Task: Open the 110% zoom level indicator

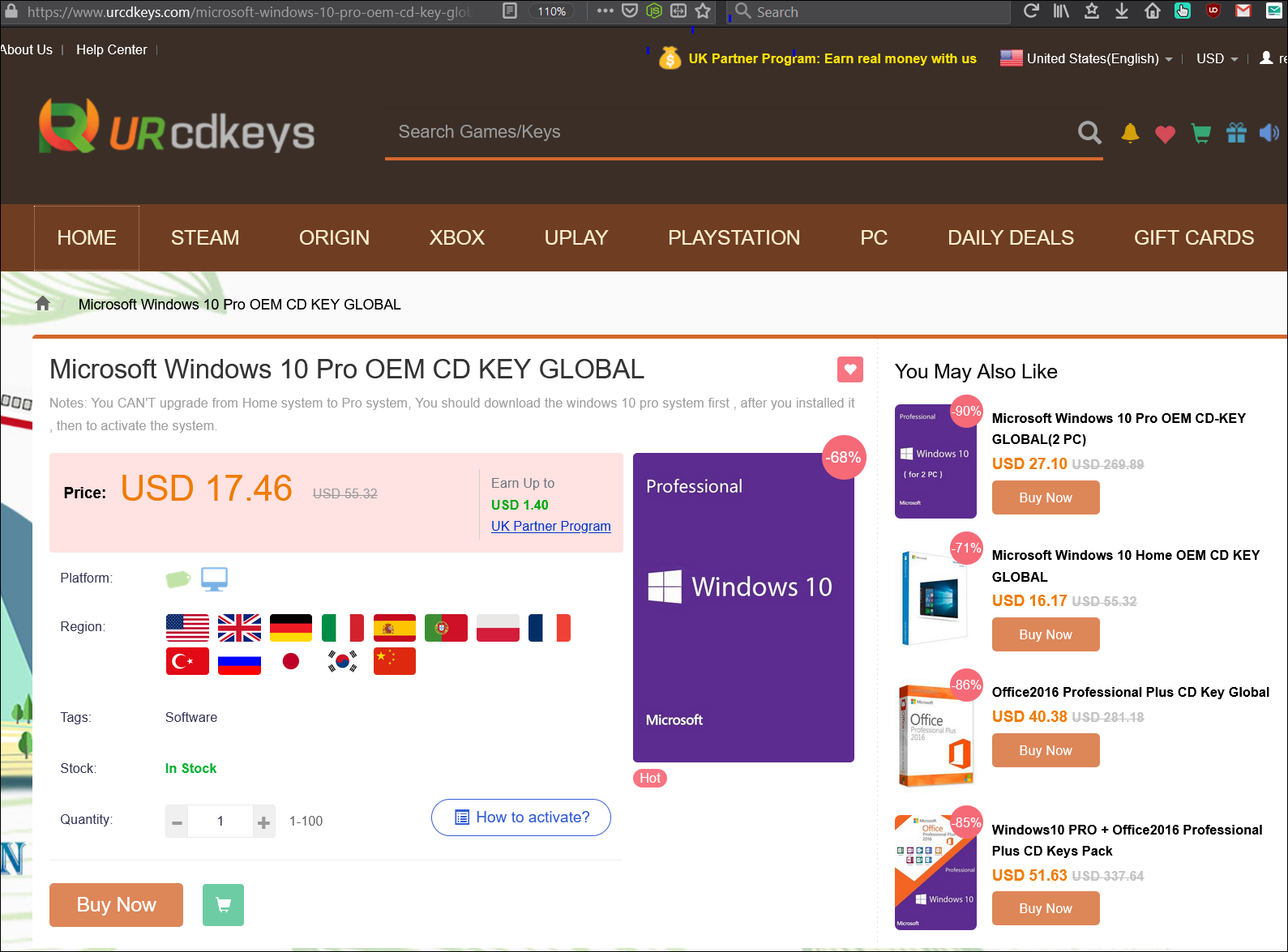Action: [x=551, y=11]
